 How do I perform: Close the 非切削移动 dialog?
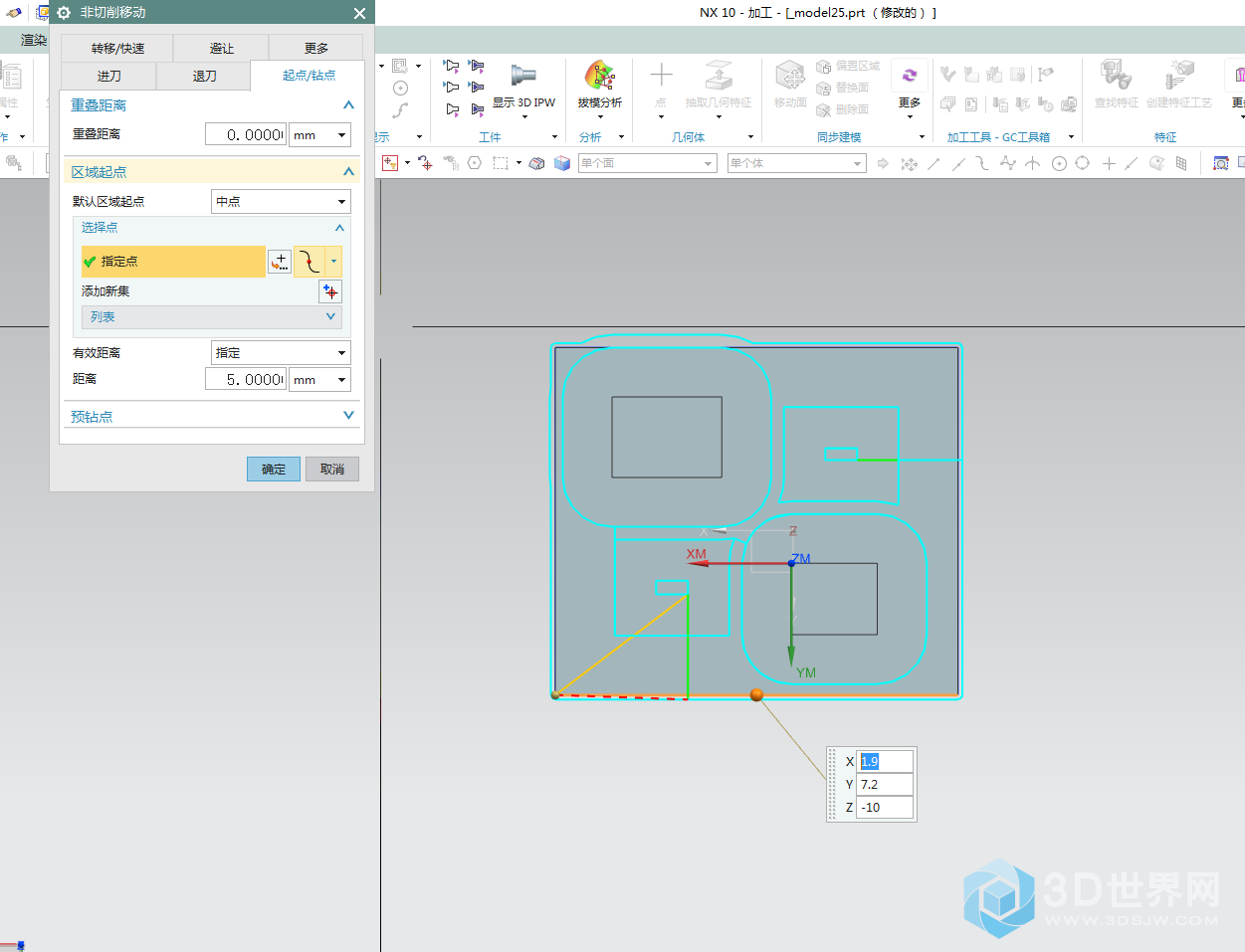tap(359, 13)
